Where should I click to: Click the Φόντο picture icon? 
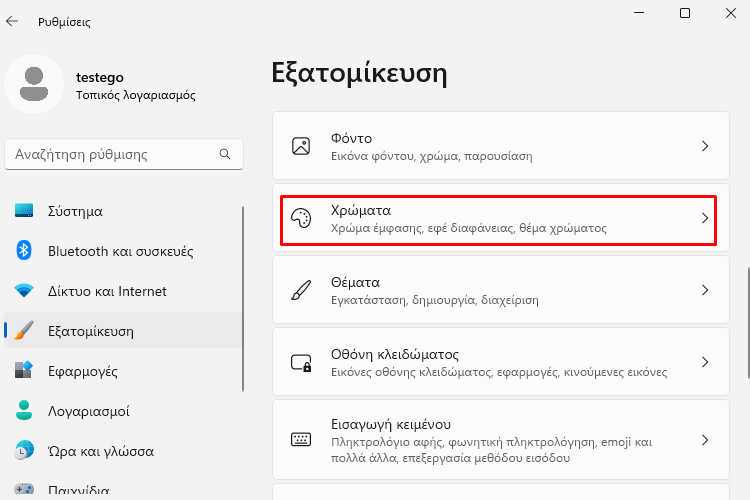click(301, 146)
